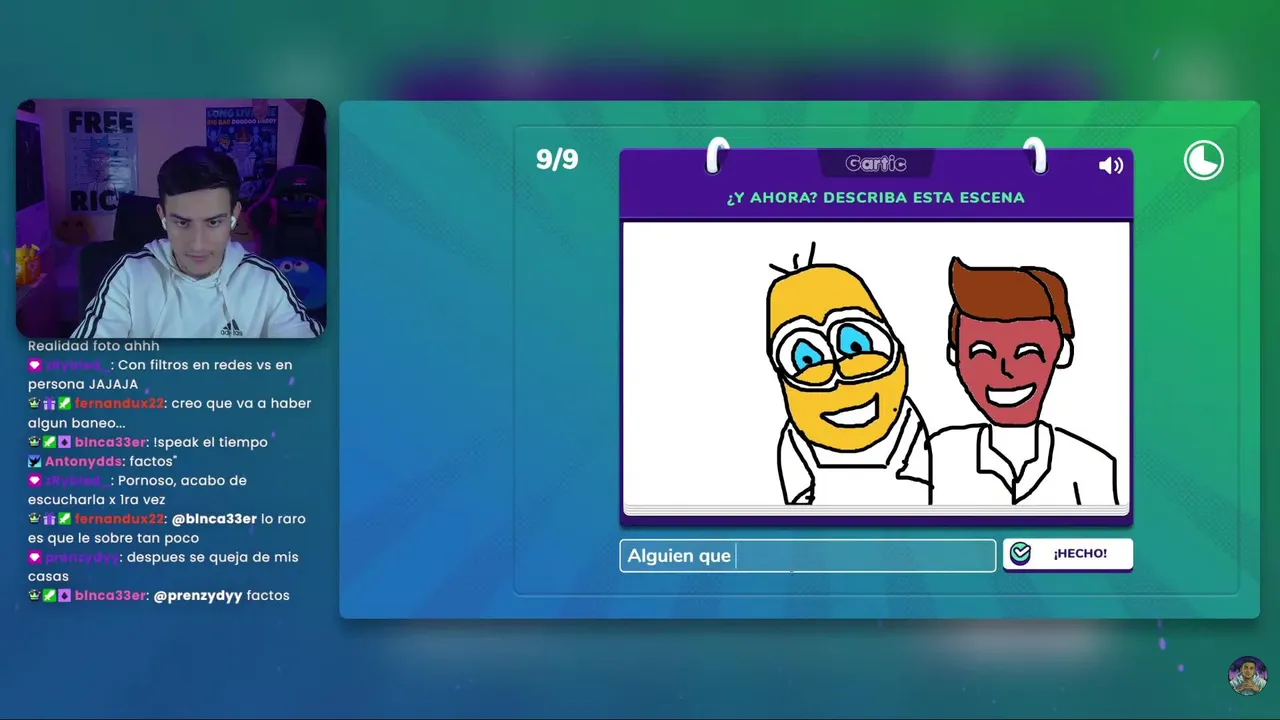This screenshot has width=1280, height=720.
Task: Click chat message 'Con filtros en redes vs en'
Action: tap(205, 365)
